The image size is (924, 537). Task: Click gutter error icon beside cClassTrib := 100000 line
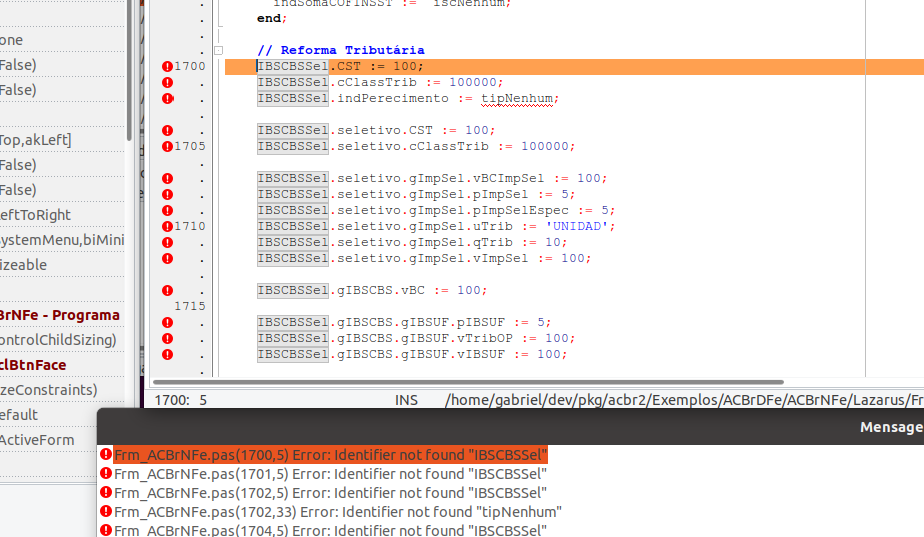click(167, 83)
